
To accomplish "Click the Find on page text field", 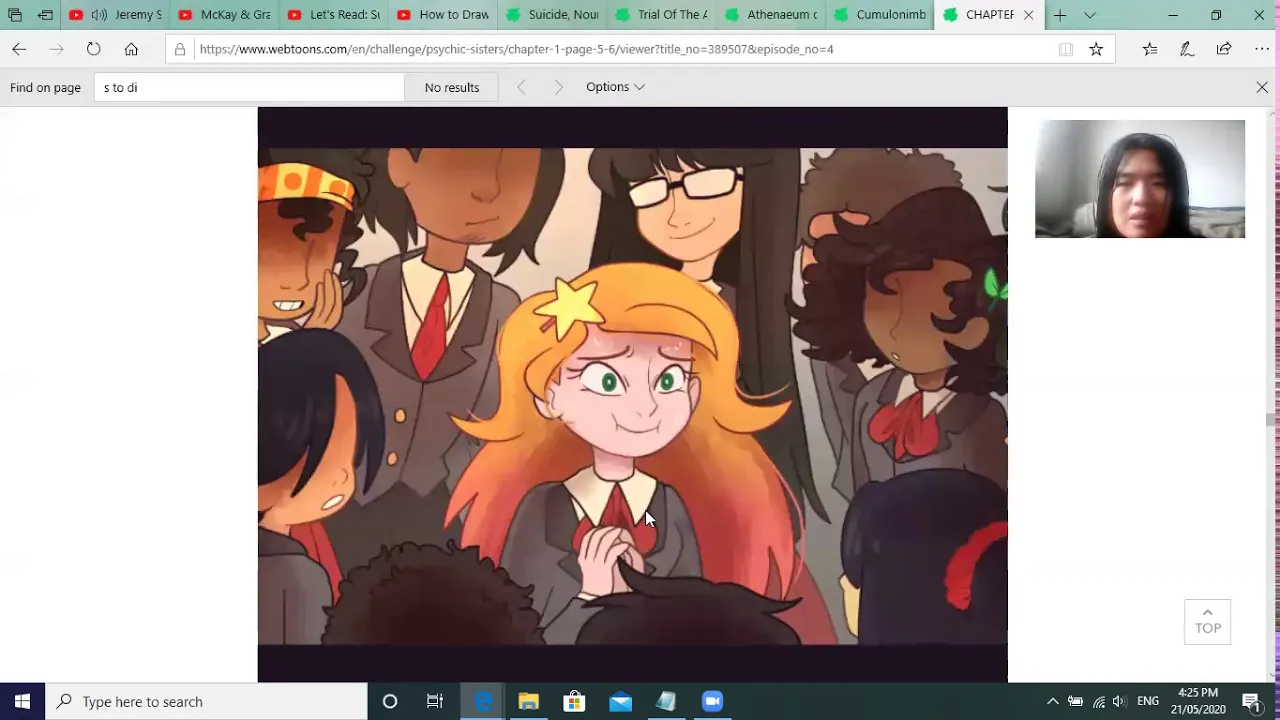I will (x=250, y=87).
